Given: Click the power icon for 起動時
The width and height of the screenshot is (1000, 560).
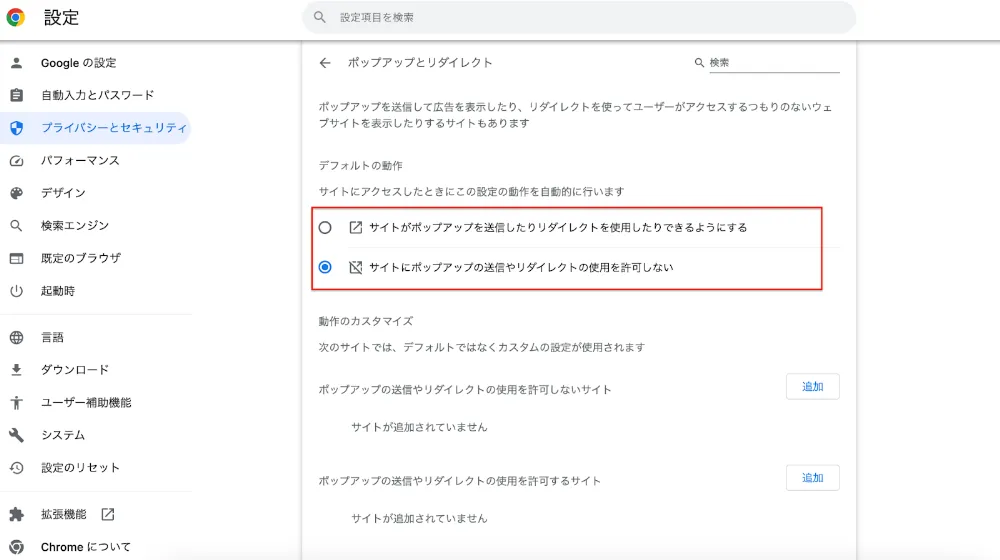Looking at the screenshot, I should [x=17, y=291].
